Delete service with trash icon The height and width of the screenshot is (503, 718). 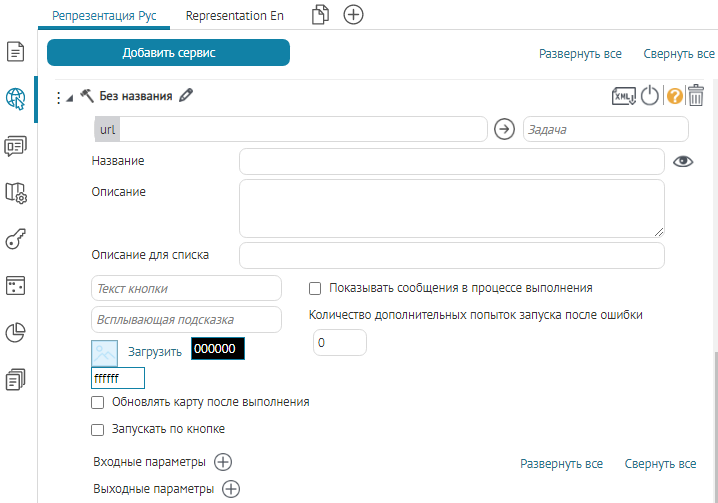pos(696,96)
